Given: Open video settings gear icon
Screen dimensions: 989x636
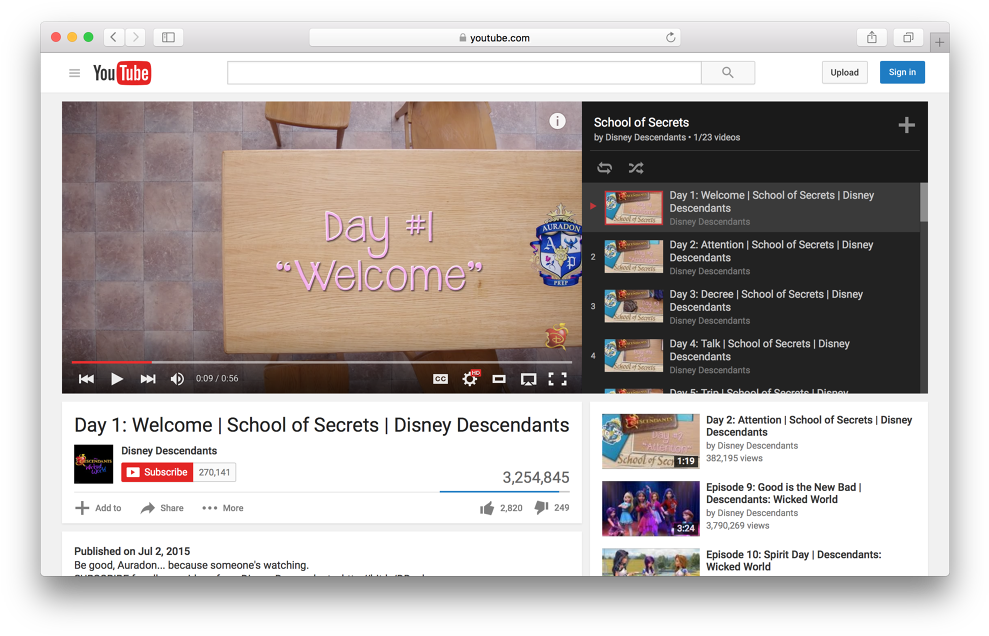Looking at the screenshot, I should [469, 379].
